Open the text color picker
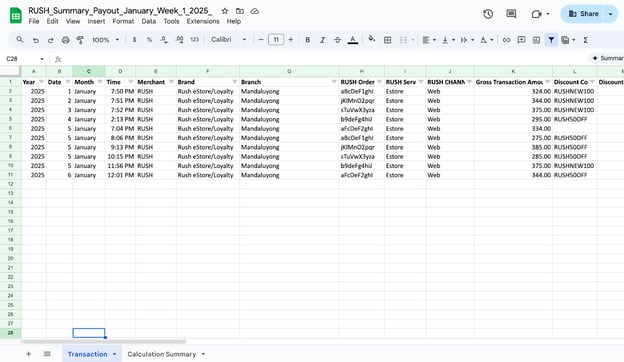Screen dimensions: 624x362 pos(353,40)
